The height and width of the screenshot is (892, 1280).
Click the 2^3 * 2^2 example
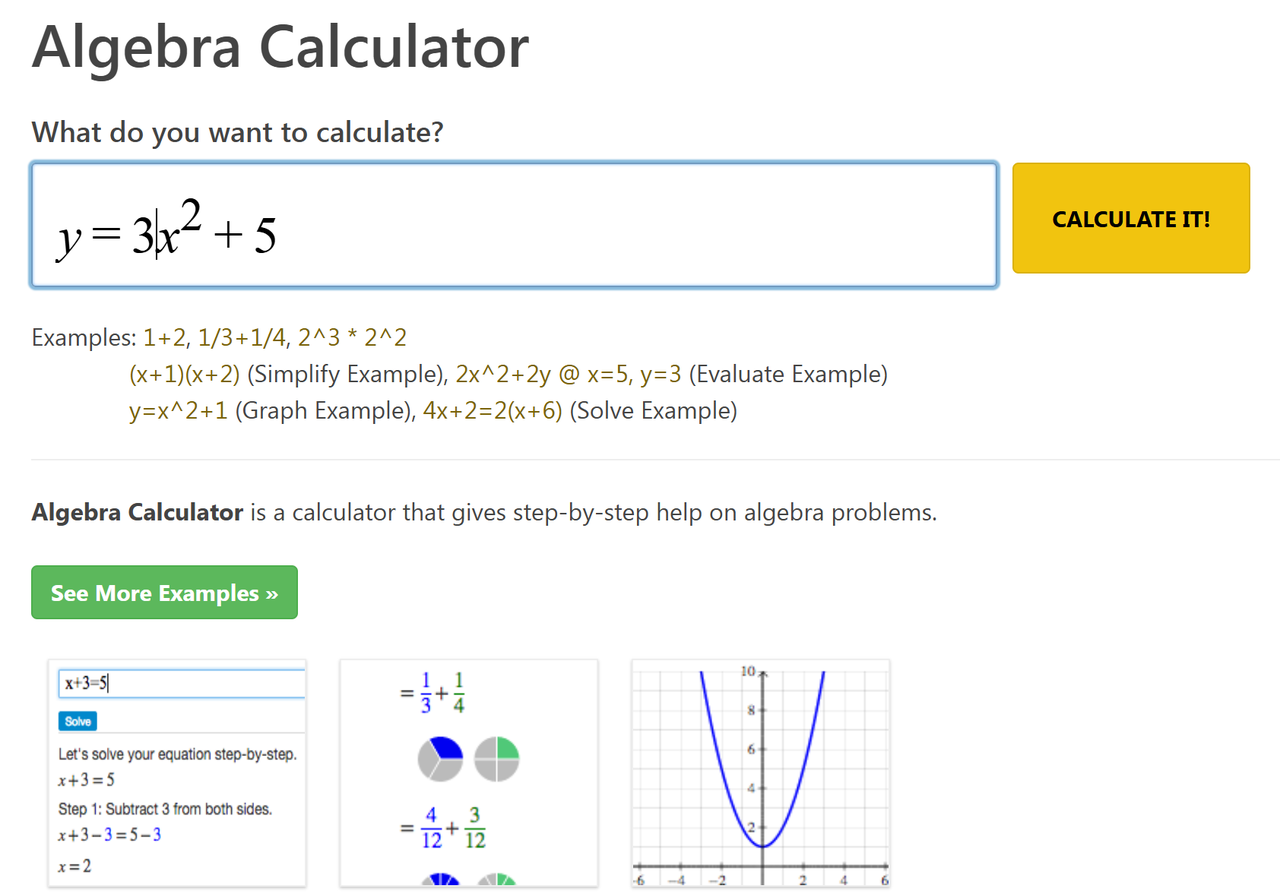[x=352, y=337]
